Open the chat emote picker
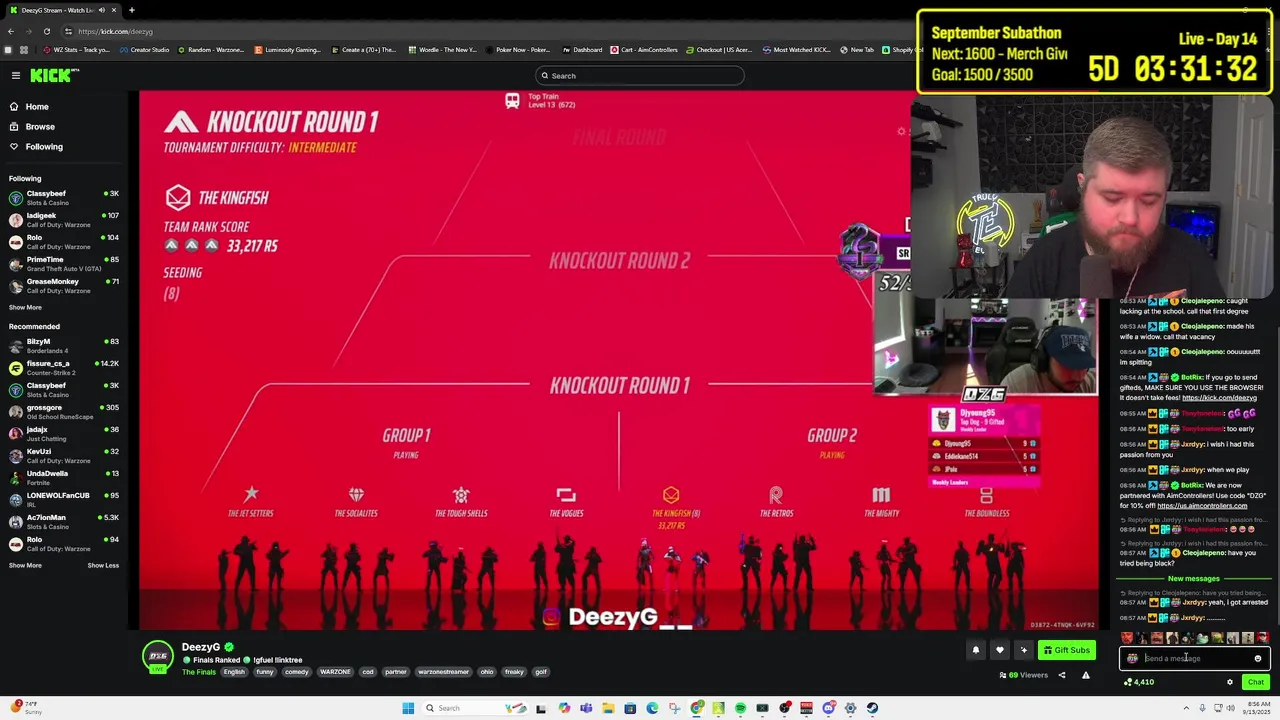This screenshot has height=720, width=1280. coord(1258,659)
